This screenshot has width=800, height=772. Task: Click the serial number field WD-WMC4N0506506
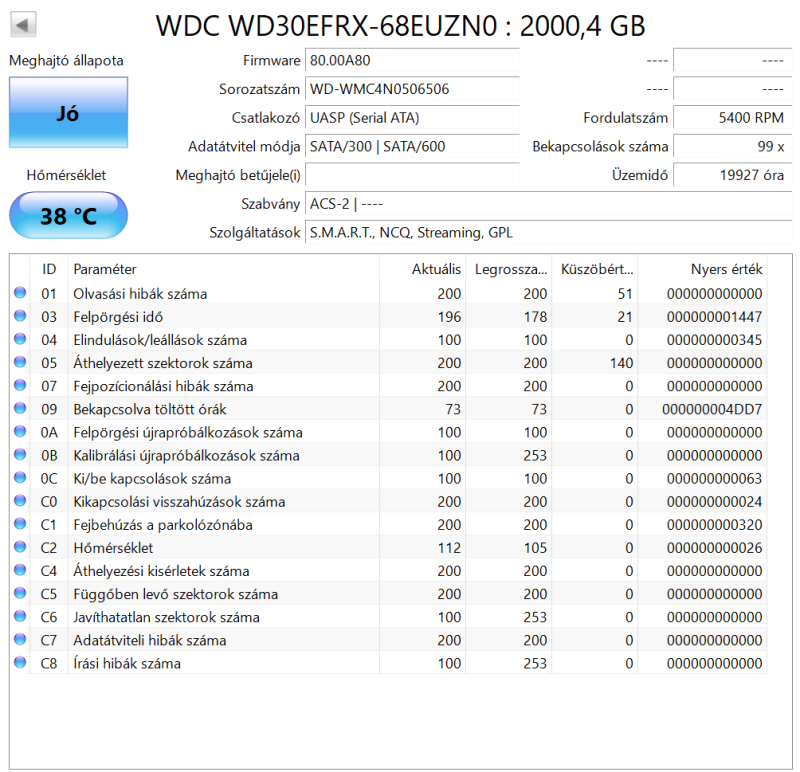[x=412, y=89]
